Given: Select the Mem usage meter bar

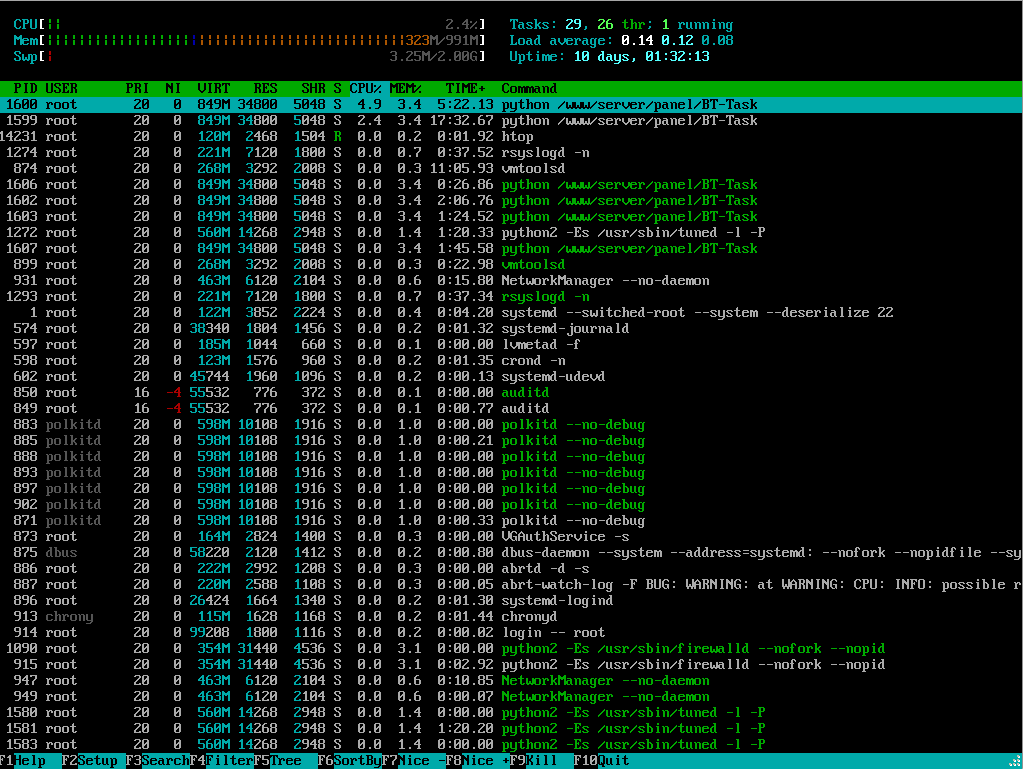Looking at the screenshot, I should (x=249, y=40).
